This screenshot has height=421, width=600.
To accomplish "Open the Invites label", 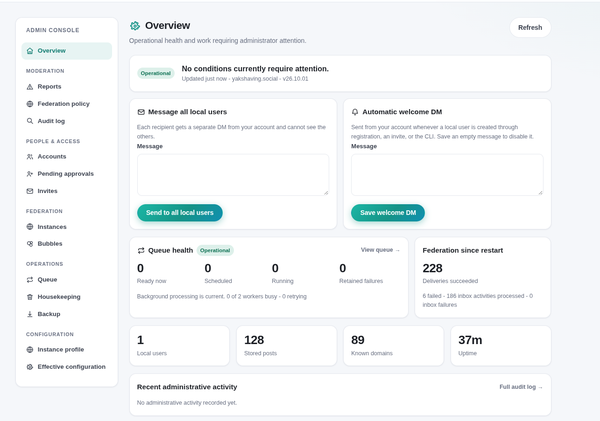I will point(47,191).
